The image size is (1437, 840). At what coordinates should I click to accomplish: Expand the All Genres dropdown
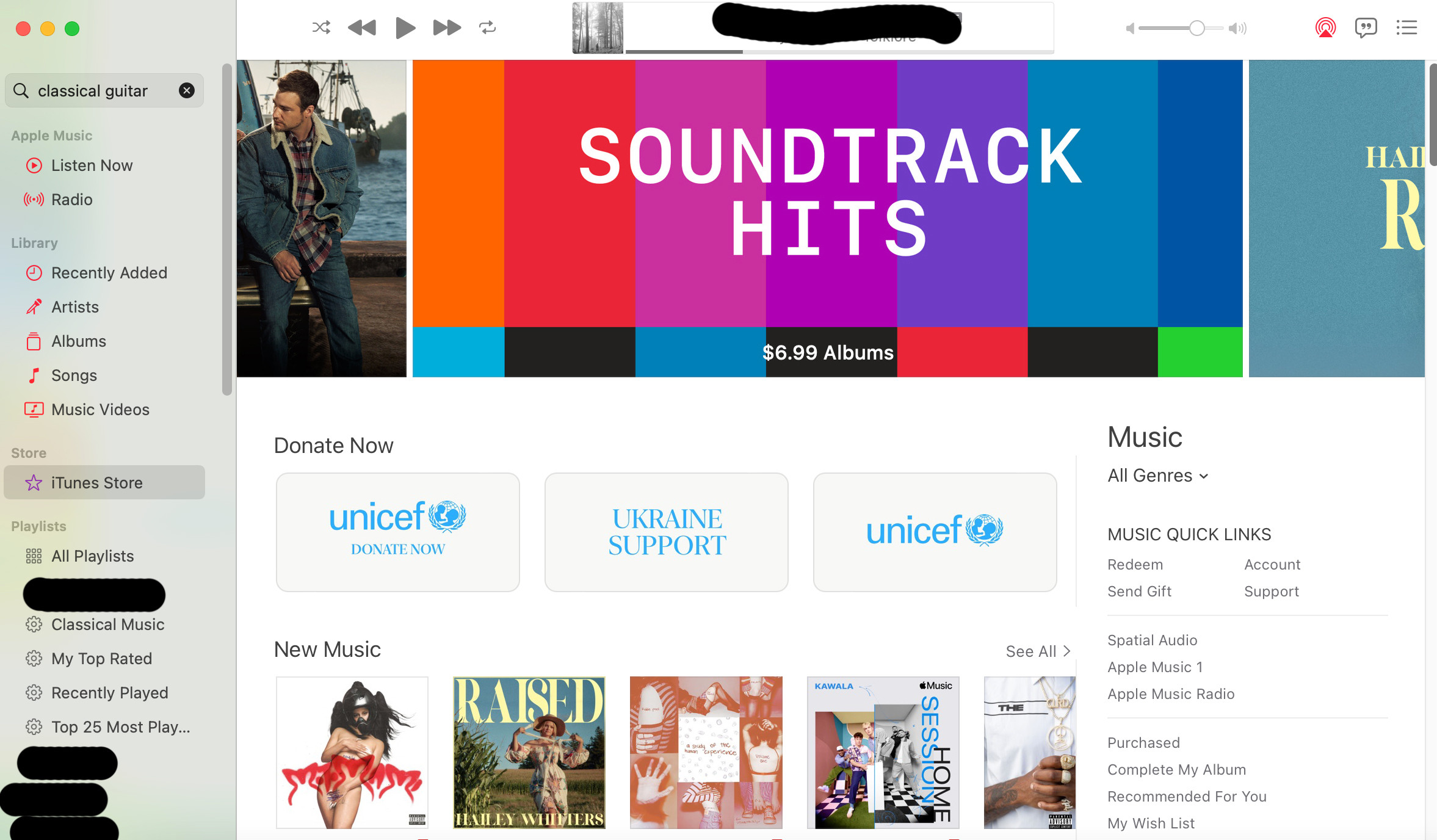coord(1158,476)
